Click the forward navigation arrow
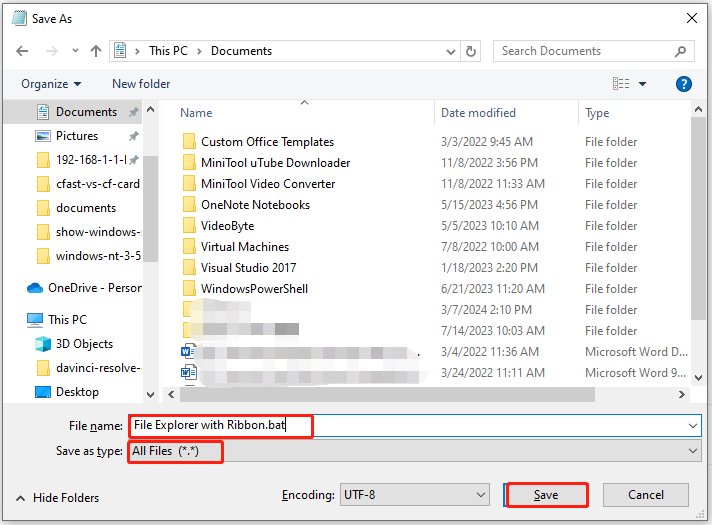 coord(52,51)
